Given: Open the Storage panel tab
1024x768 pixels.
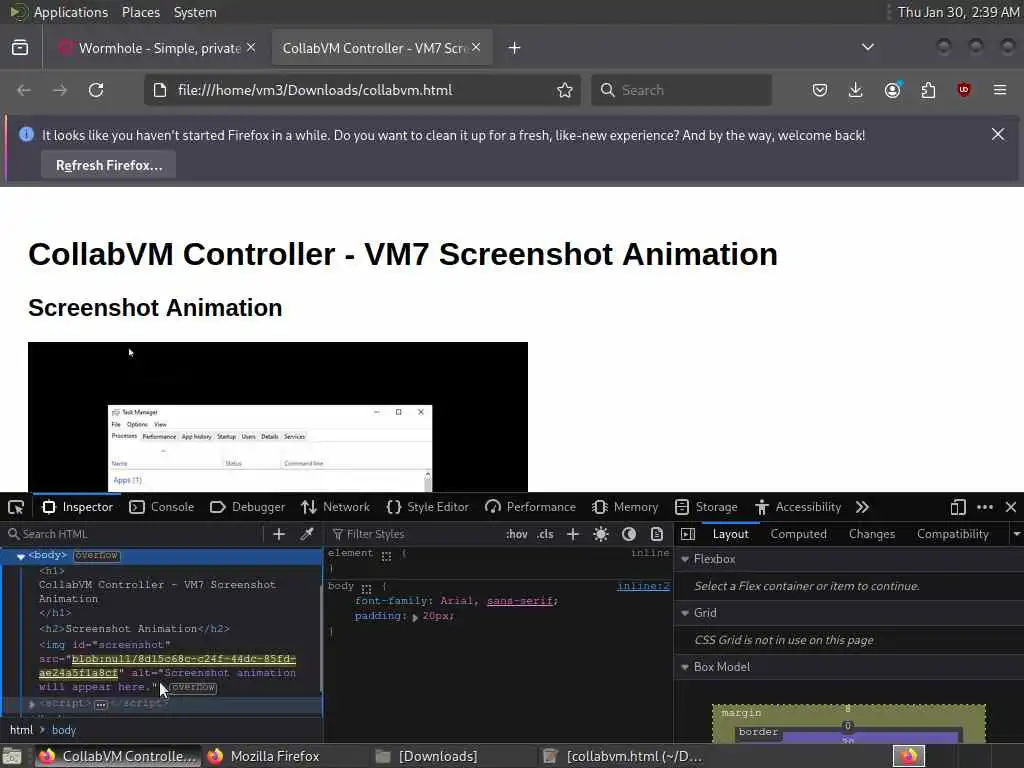Looking at the screenshot, I should [707, 507].
